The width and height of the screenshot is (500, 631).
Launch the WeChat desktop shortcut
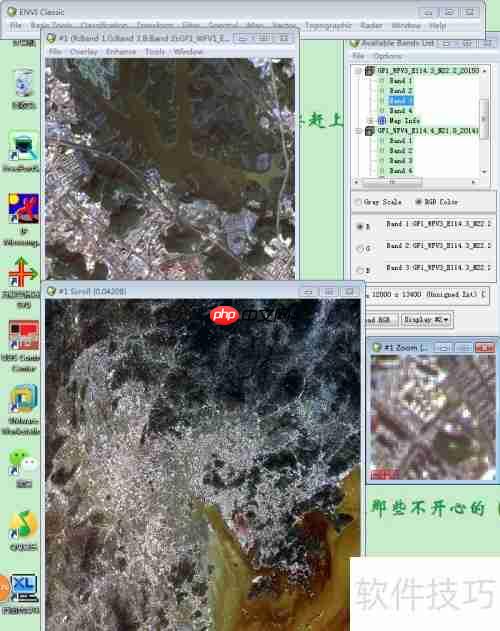click(x=23, y=463)
